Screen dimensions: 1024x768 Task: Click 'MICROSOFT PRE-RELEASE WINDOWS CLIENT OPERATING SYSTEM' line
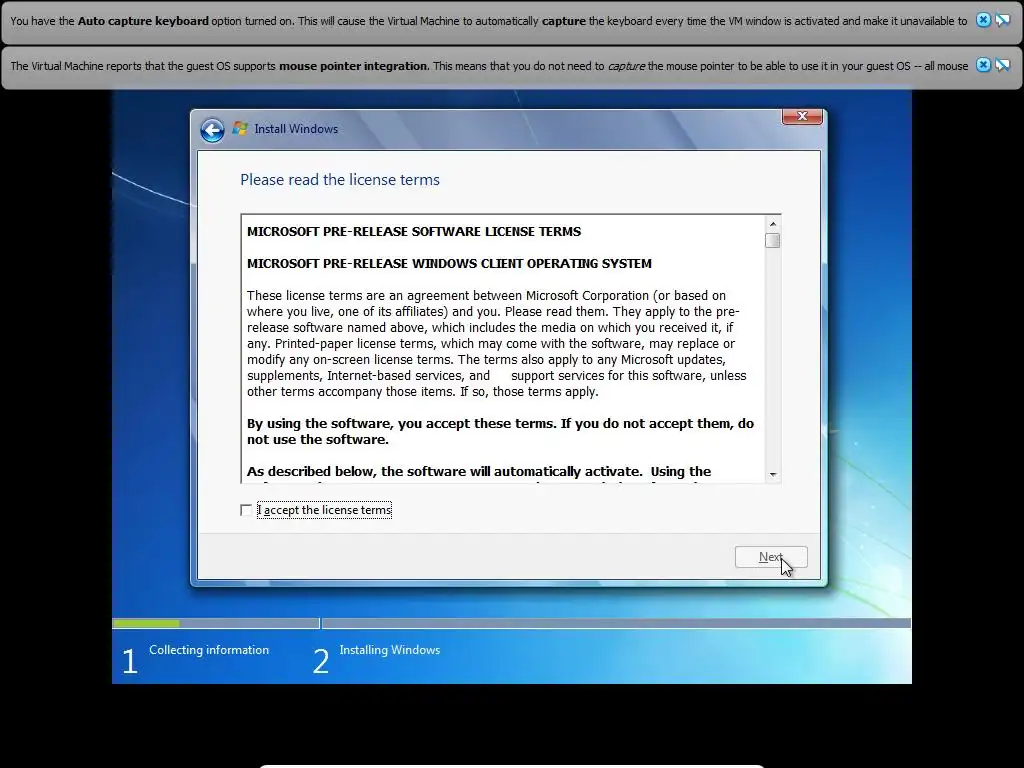(x=449, y=264)
